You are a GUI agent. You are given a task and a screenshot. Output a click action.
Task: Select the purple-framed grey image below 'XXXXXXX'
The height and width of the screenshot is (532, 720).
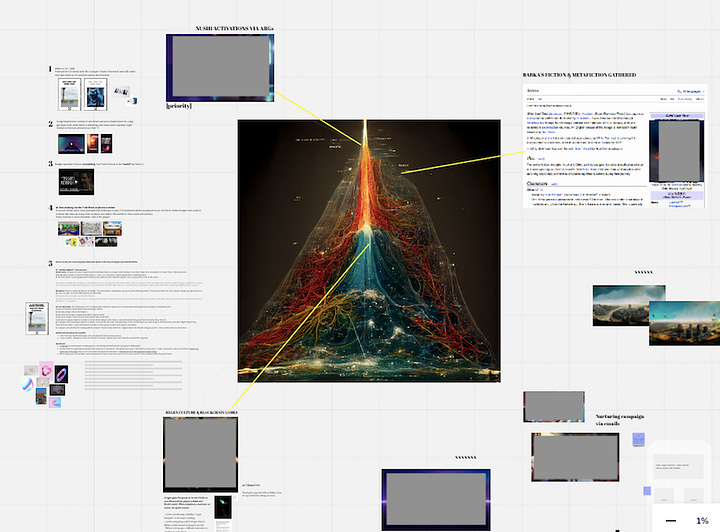(x=436, y=499)
